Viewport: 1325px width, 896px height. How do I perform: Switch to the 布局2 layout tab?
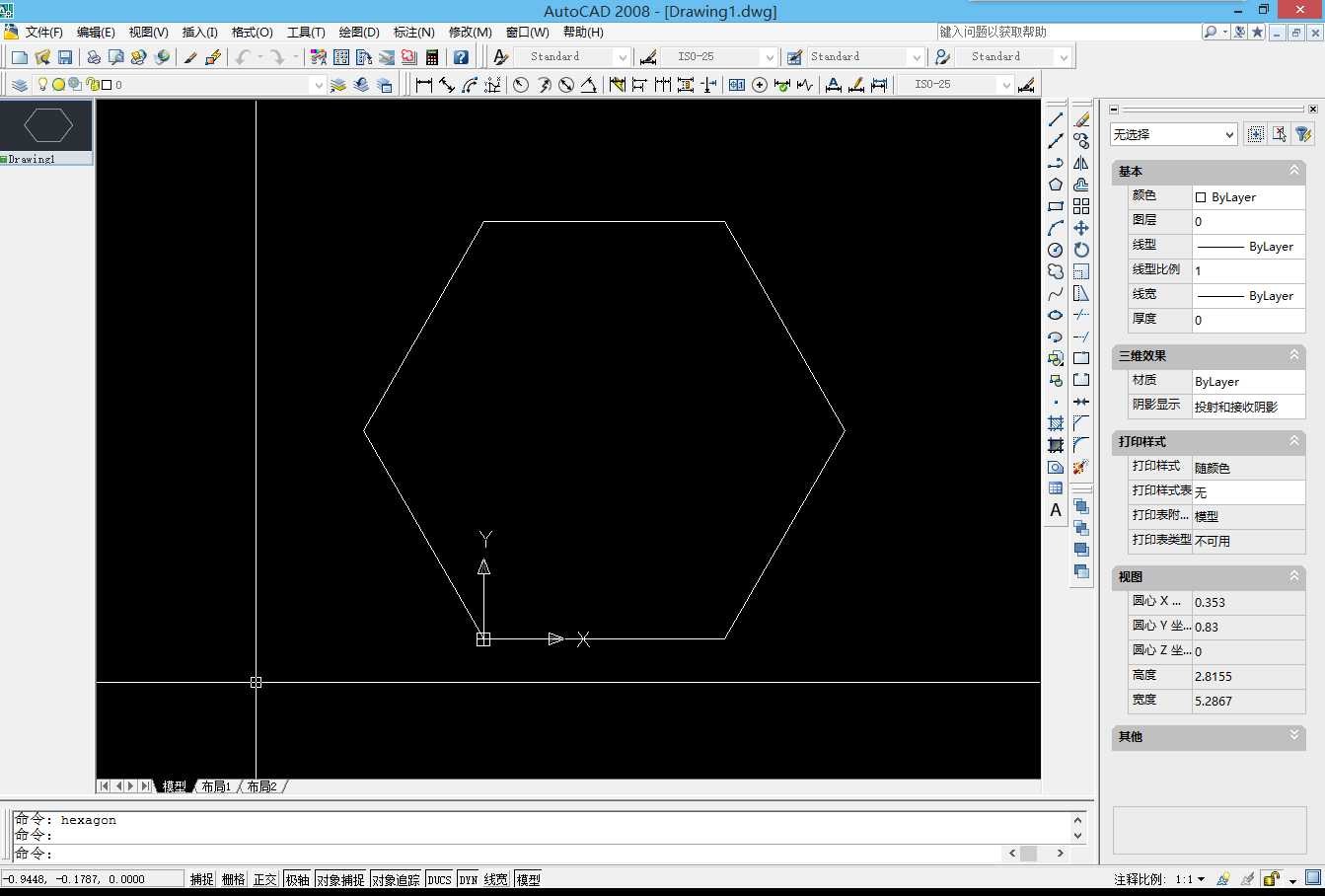tap(261, 786)
